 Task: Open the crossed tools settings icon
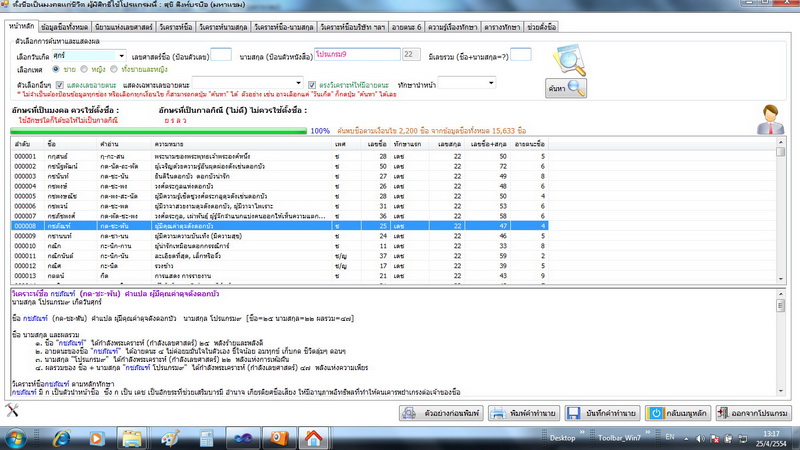[x=12, y=410]
